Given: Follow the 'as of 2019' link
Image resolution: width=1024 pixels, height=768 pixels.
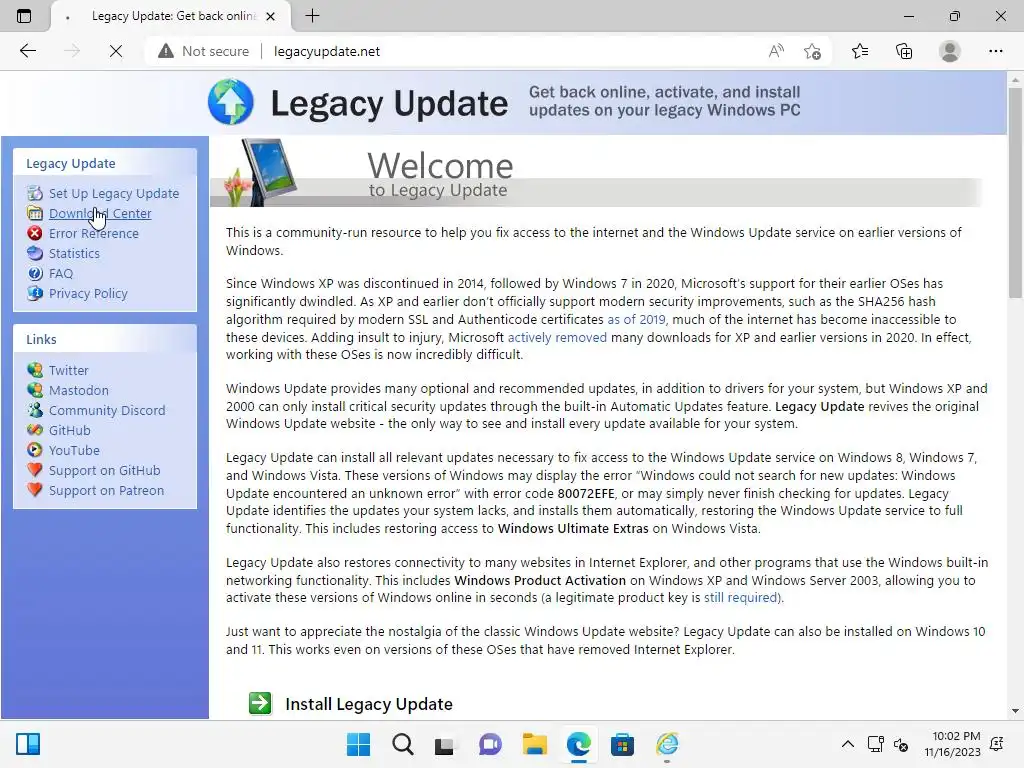Looking at the screenshot, I should pos(637,319).
